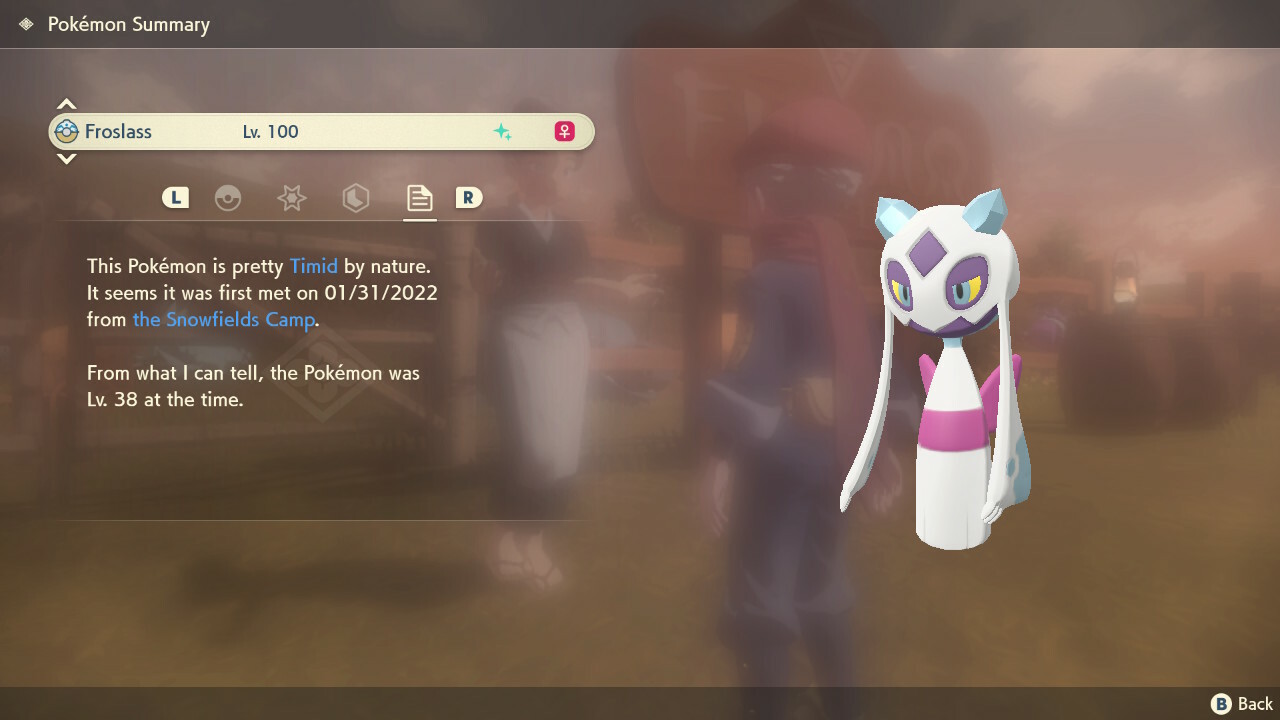1280x720 pixels.
Task: Click the up arrow above Froslass
Action: (x=66, y=104)
